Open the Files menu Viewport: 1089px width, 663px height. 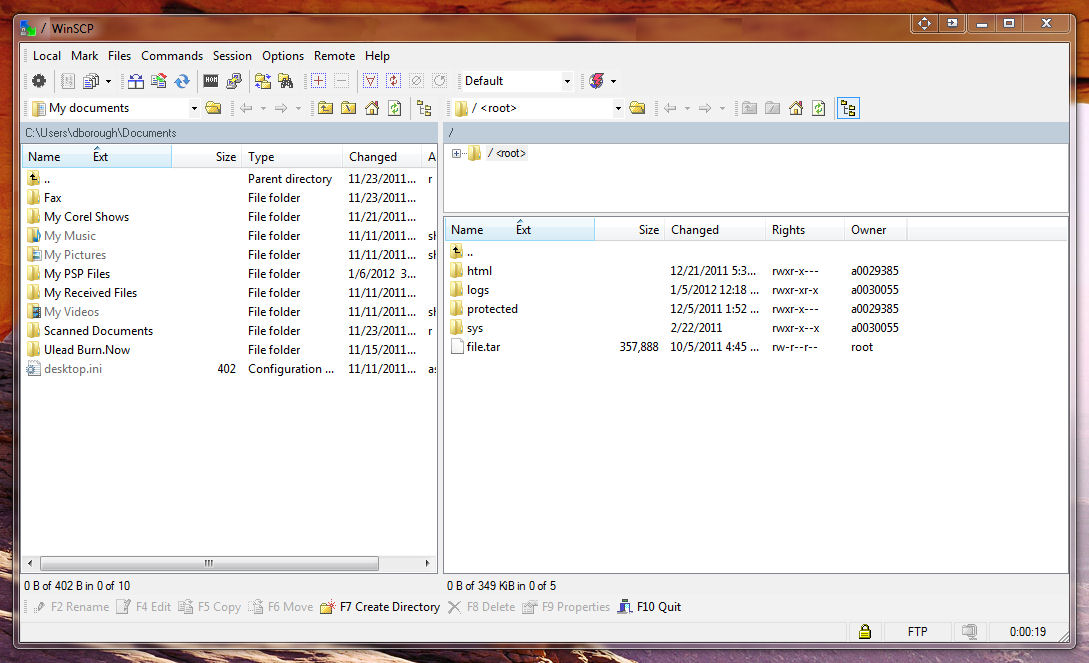pos(119,56)
